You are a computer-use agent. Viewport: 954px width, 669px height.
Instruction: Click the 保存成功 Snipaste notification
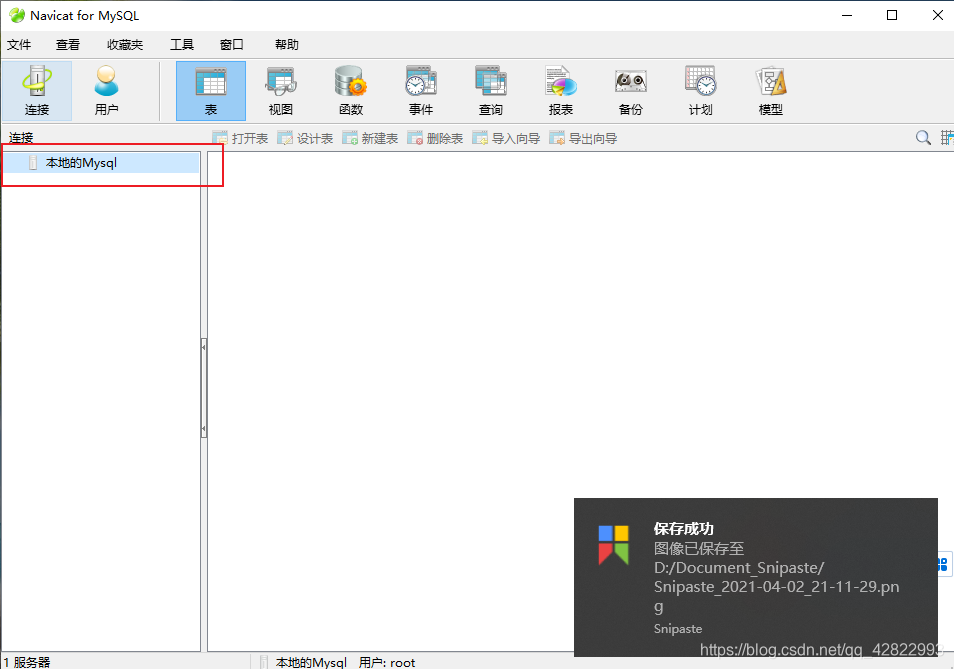coord(756,577)
